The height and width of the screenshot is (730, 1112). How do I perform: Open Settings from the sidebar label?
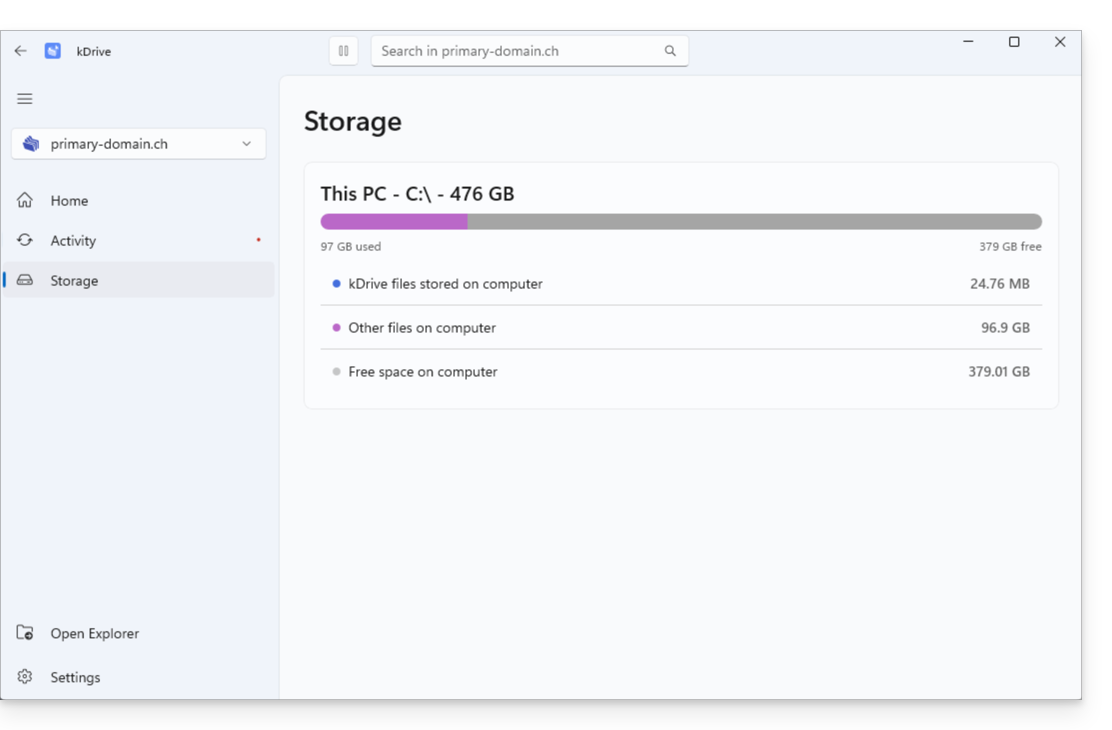tap(75, 678)
